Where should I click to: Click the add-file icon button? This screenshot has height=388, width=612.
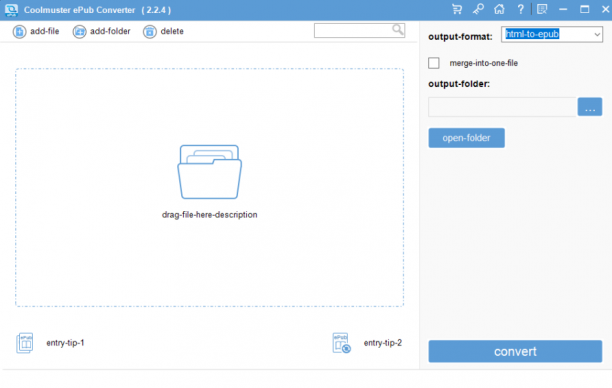pyautogui.click(x=19, y=32)
